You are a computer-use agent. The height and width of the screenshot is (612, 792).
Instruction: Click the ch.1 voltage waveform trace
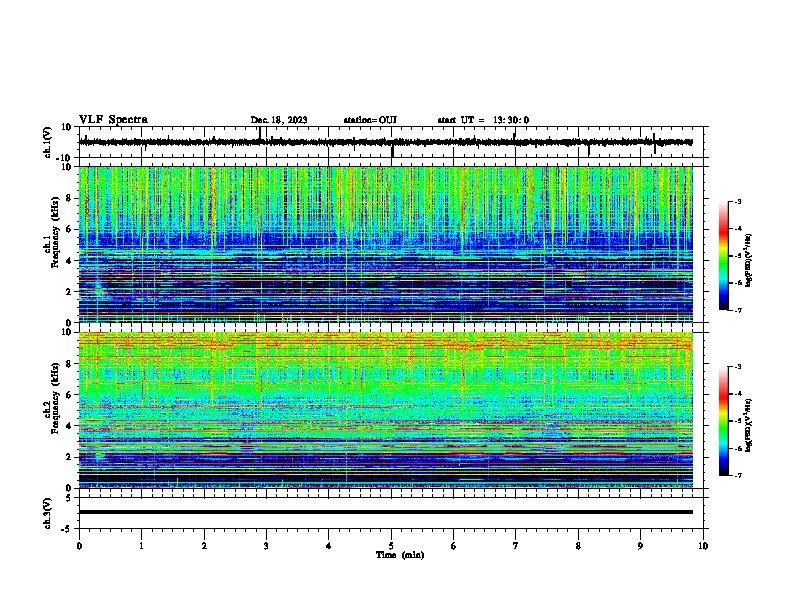385,142
